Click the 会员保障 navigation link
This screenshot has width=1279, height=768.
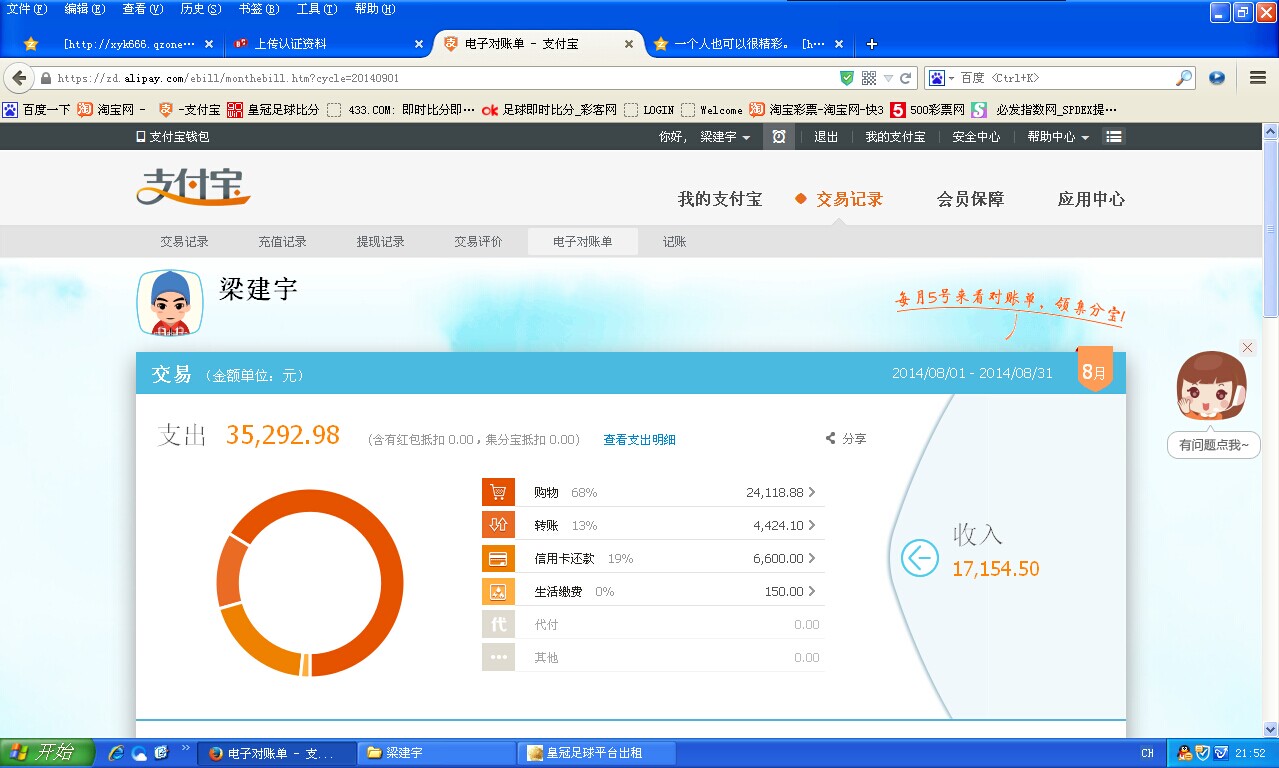pos(970,199)
